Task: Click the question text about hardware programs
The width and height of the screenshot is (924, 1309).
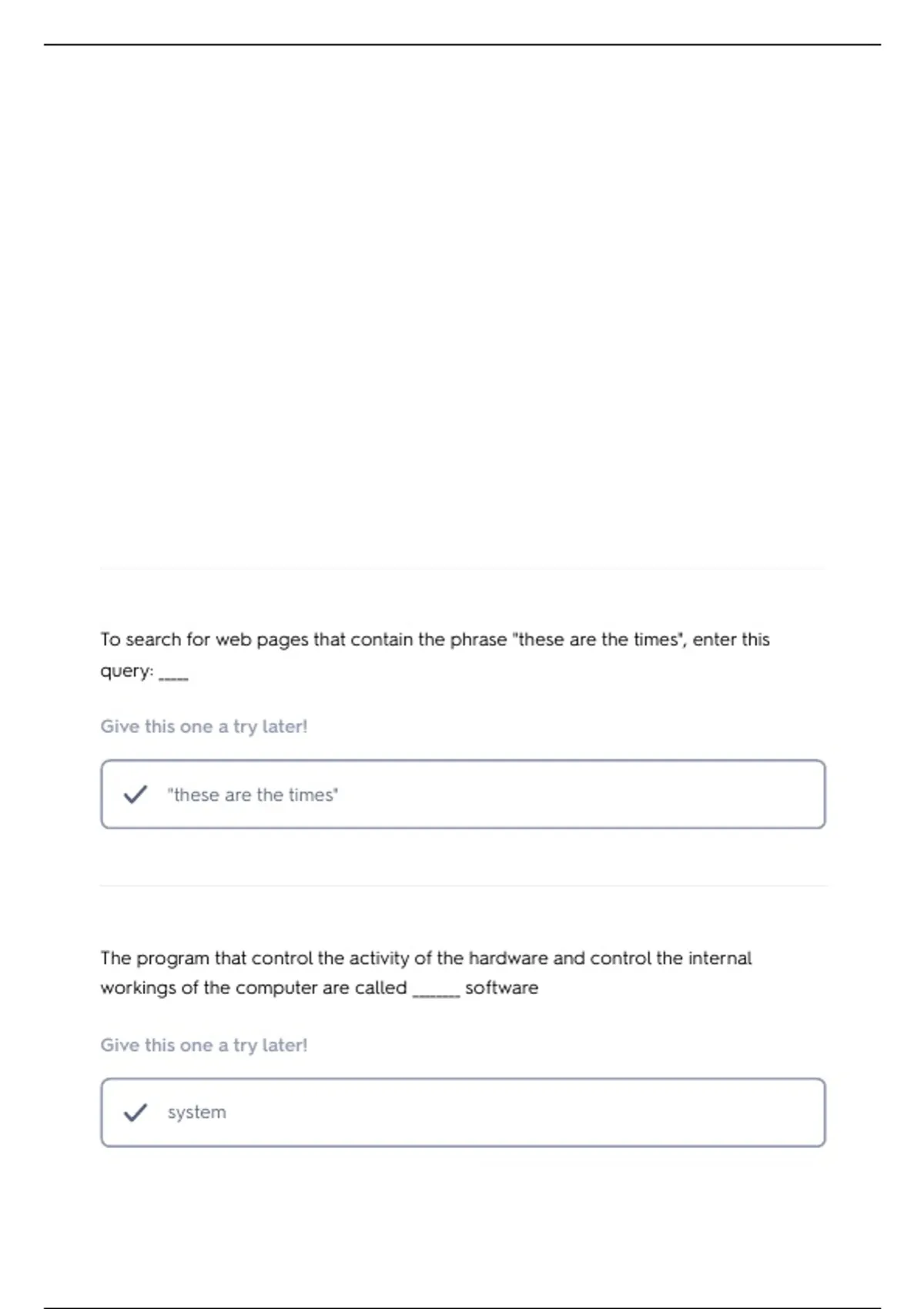Action: pyautogui.click(x=426, y=973)
